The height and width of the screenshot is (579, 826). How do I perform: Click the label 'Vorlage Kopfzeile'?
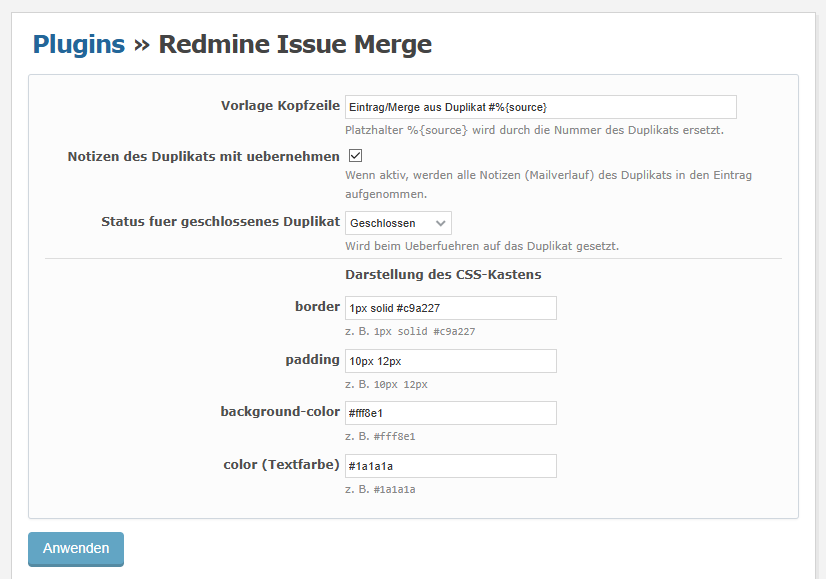(x=280, y=106)
